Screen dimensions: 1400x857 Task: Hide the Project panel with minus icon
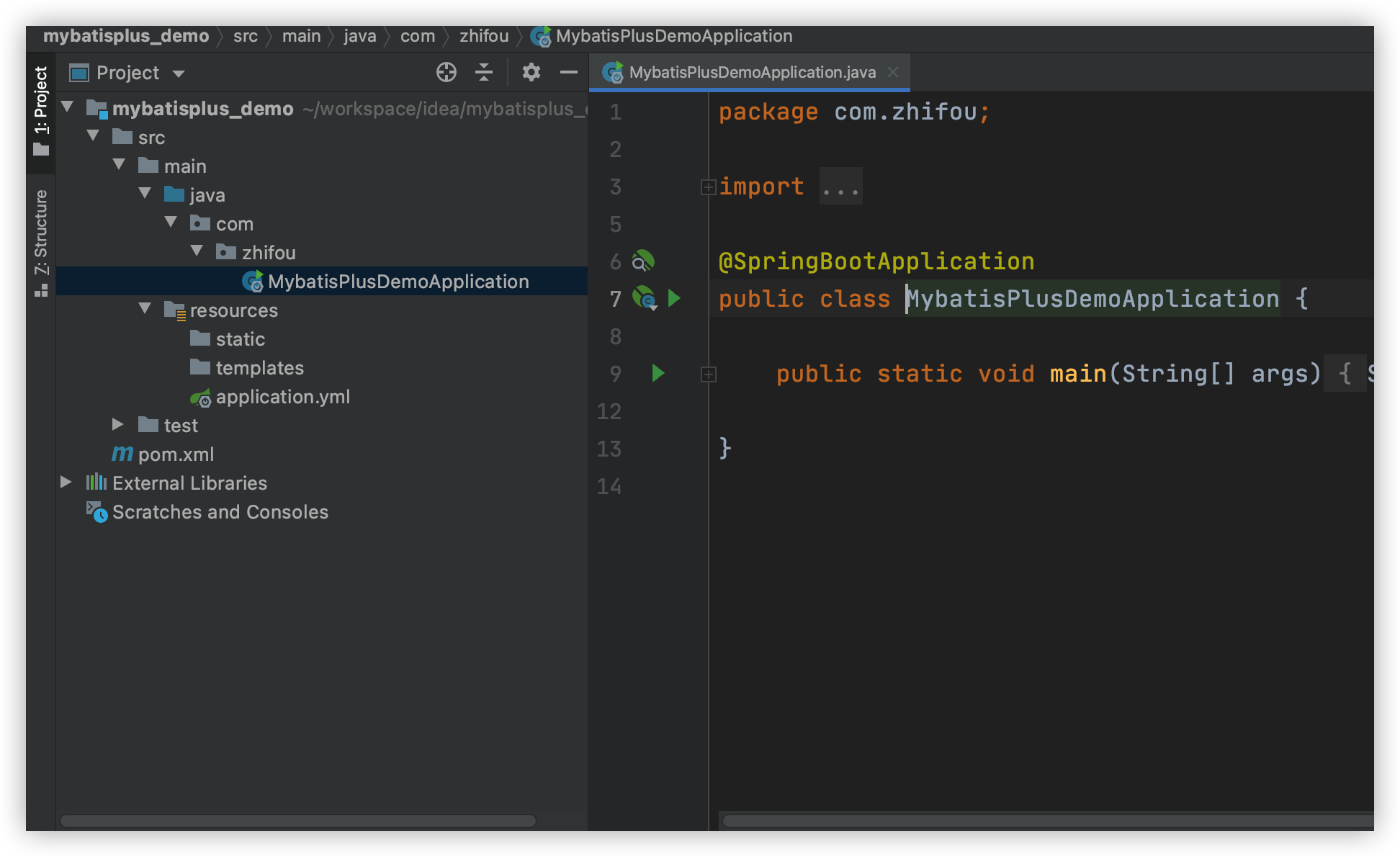pos(569,72)
